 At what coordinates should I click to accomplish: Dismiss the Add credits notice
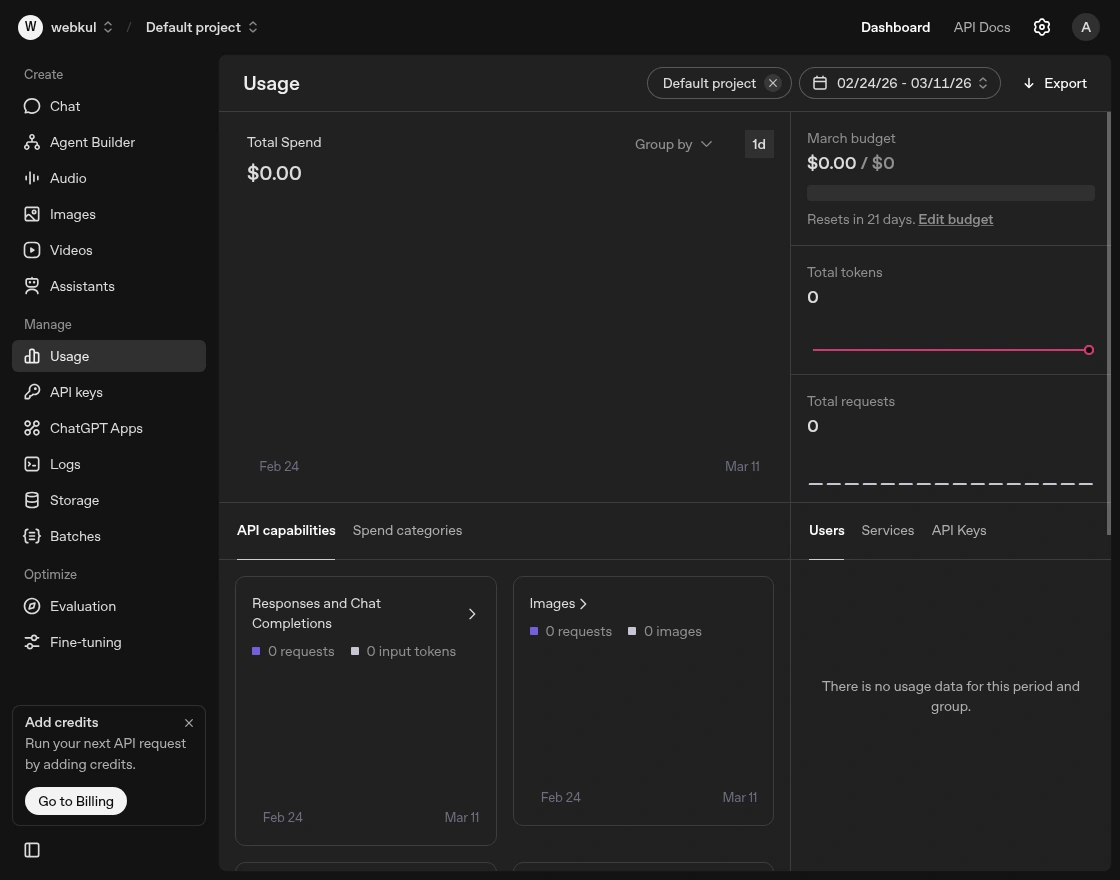pos(189,723)
